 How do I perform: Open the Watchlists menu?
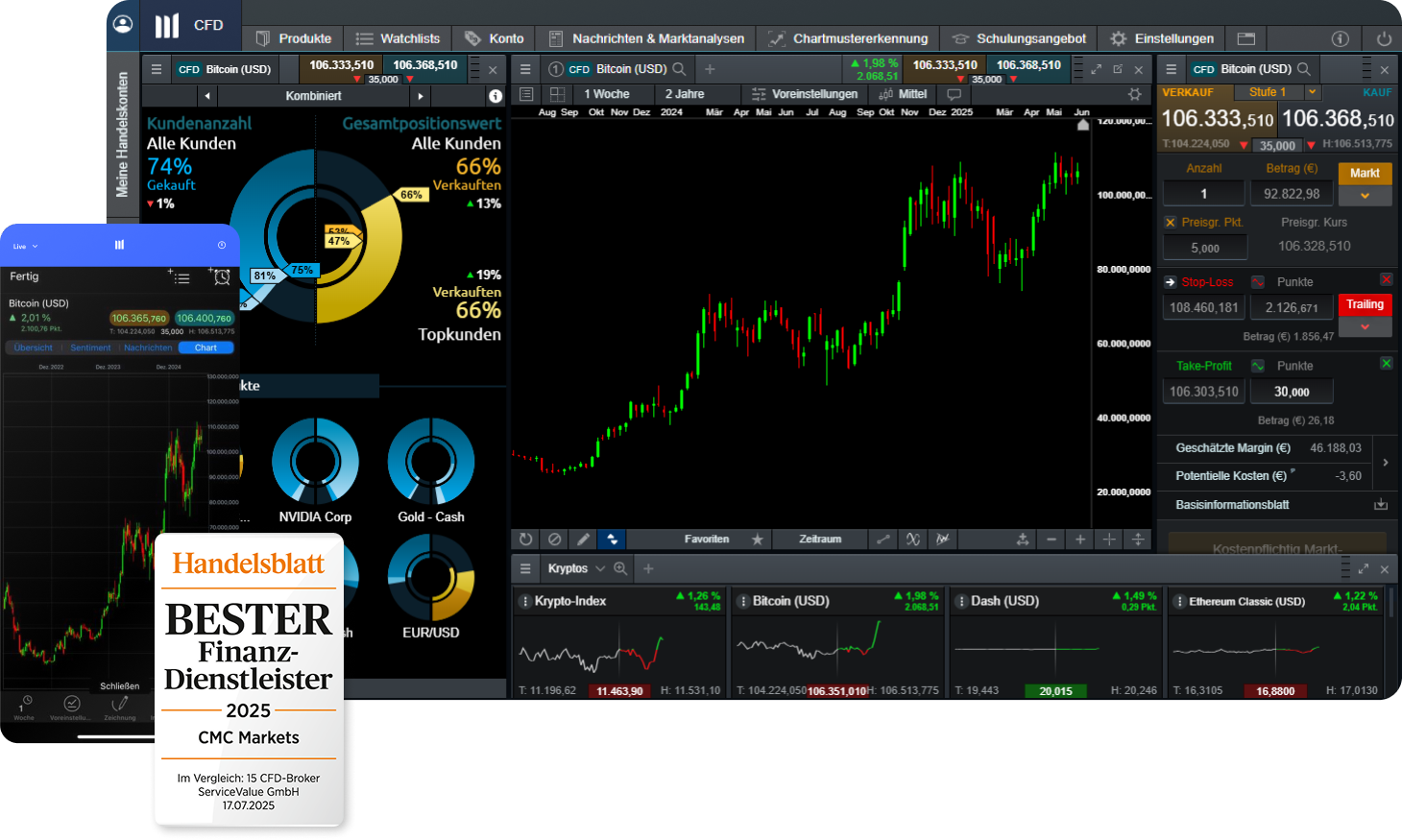tap(398, 38)
